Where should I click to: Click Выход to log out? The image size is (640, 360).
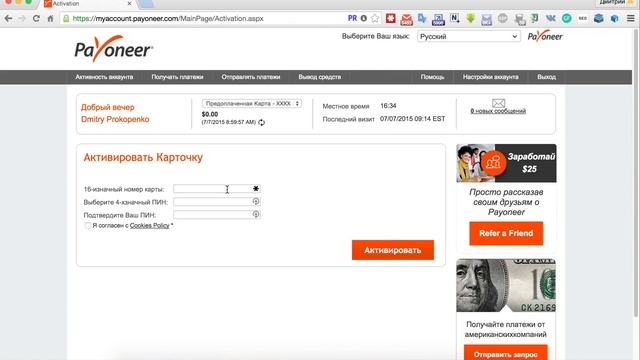tap(547, 77)
